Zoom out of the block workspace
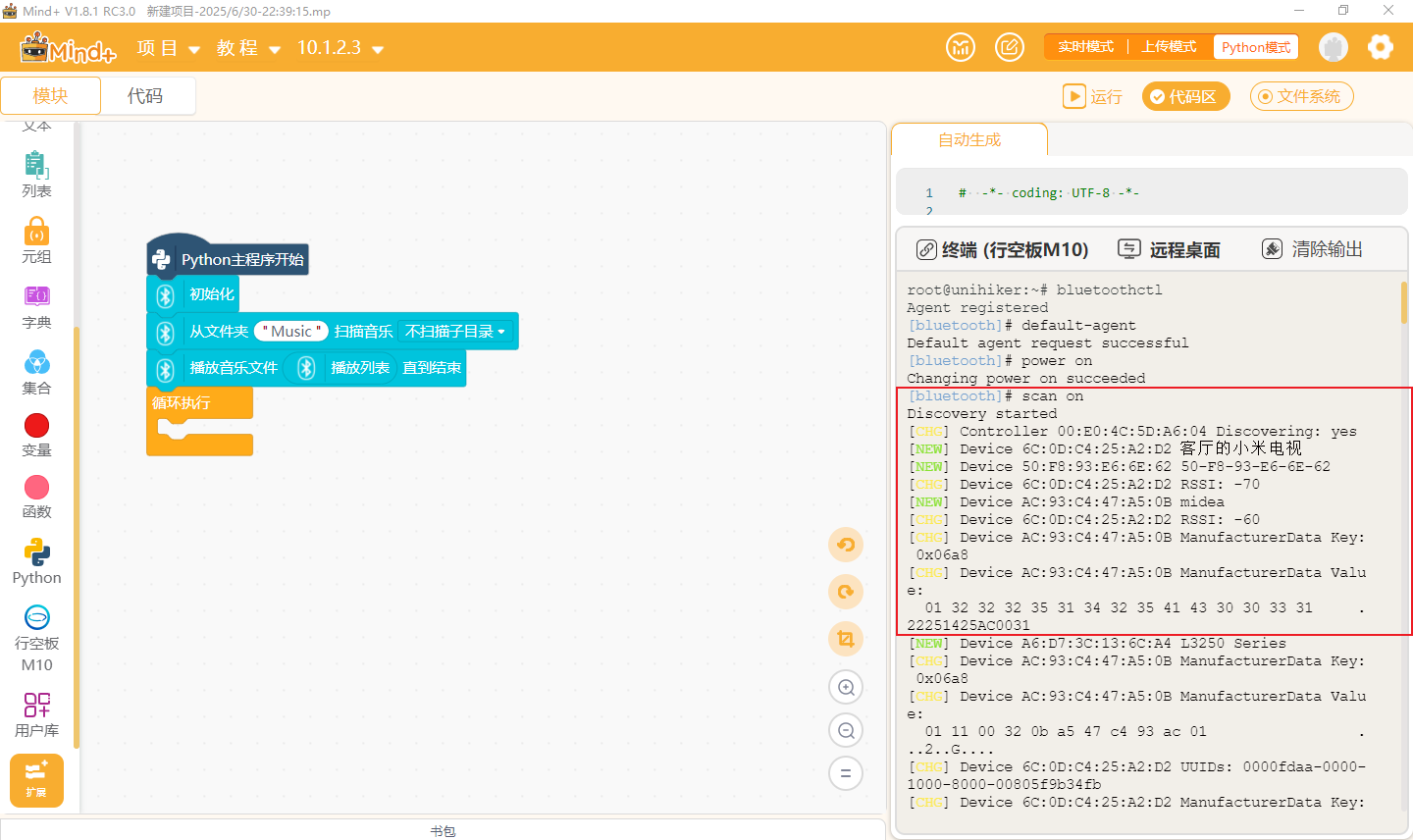 pos(845,730)
